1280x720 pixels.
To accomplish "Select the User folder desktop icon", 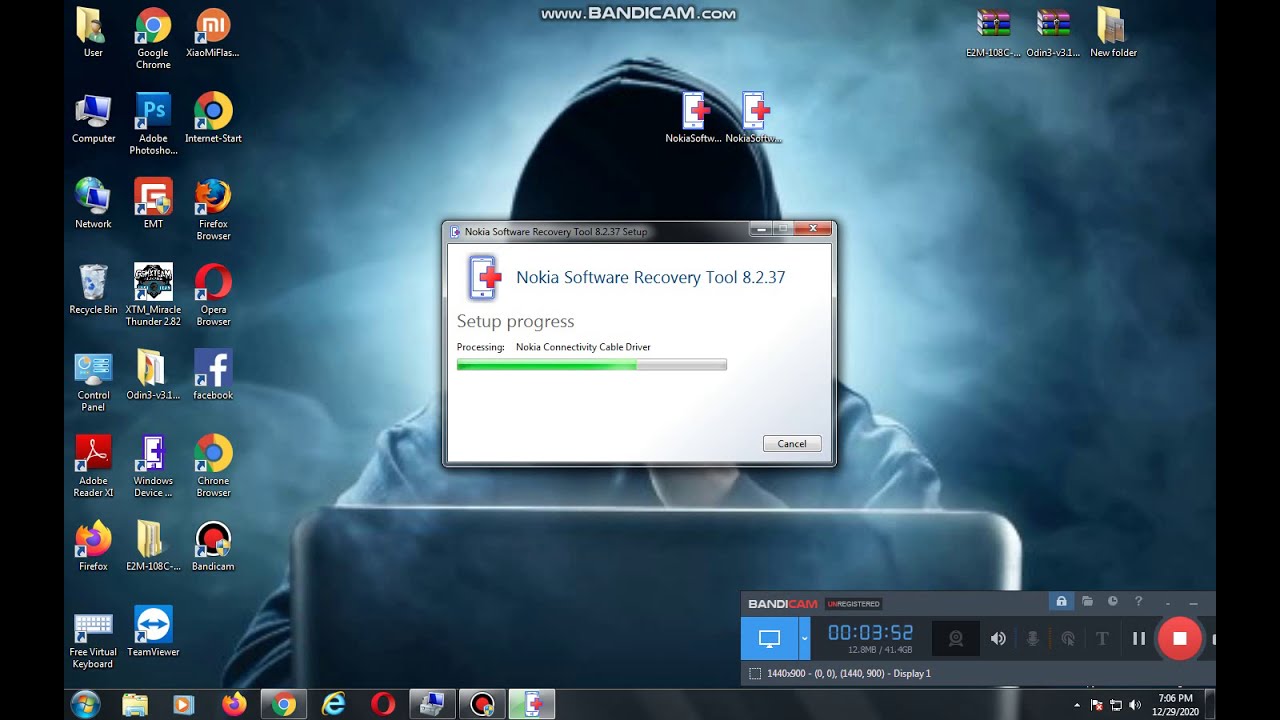I will 93,33.
